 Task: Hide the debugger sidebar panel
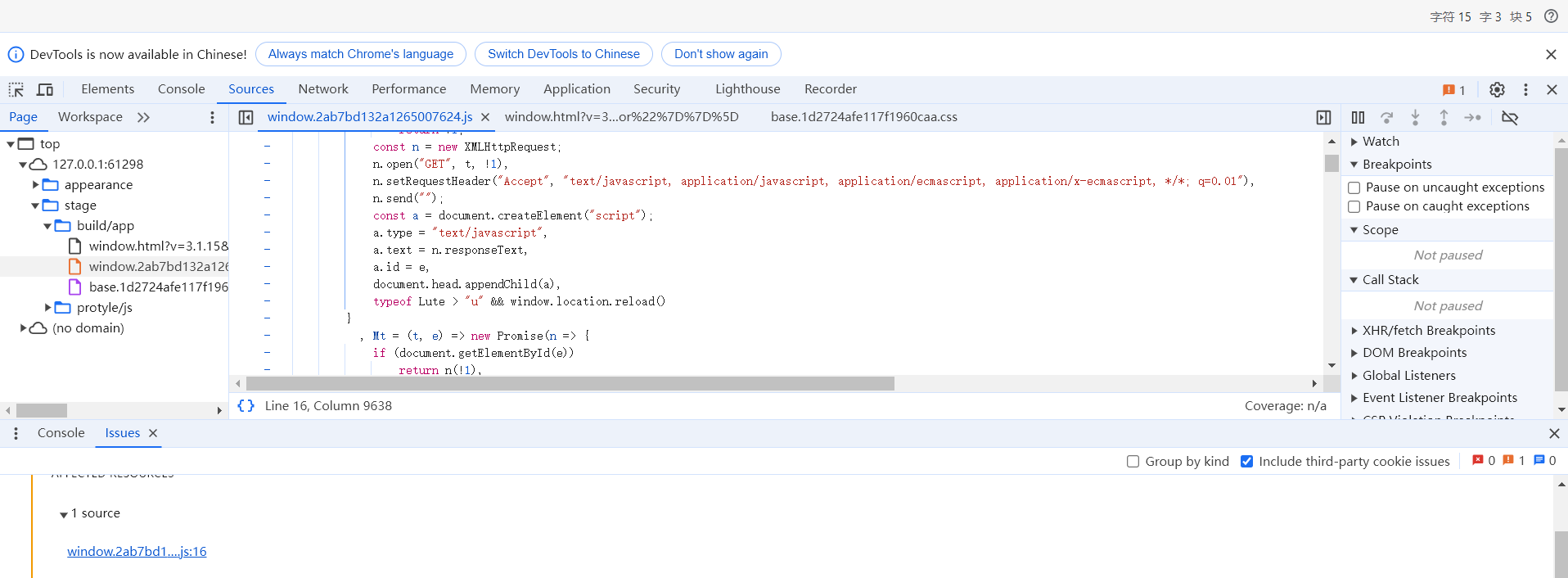coord(1323,118)
